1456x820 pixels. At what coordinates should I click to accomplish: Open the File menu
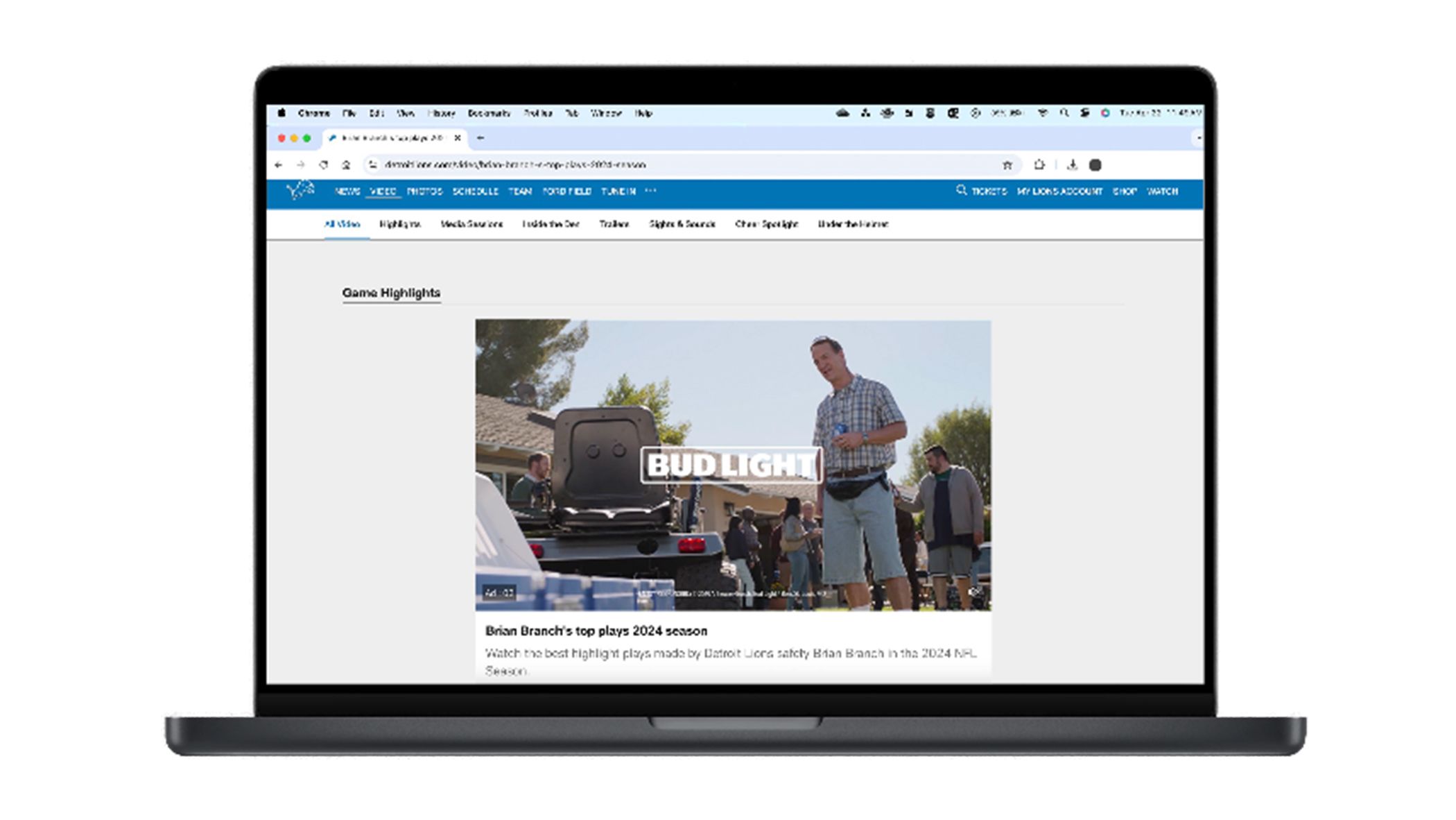pyautogui.click(x=349, y=113)
